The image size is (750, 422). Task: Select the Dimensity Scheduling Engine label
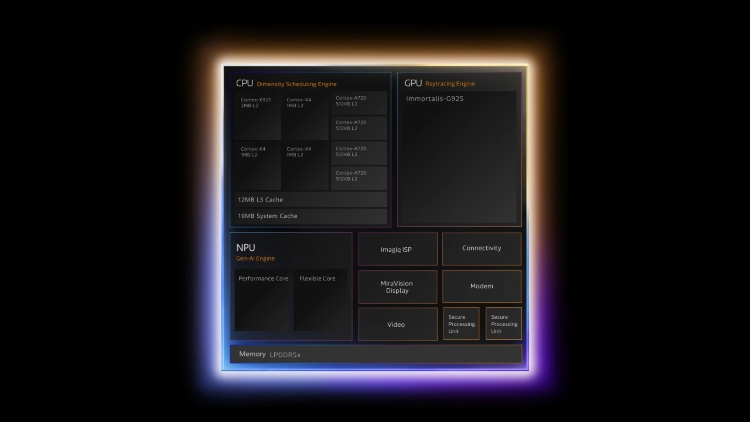[294, 84]
